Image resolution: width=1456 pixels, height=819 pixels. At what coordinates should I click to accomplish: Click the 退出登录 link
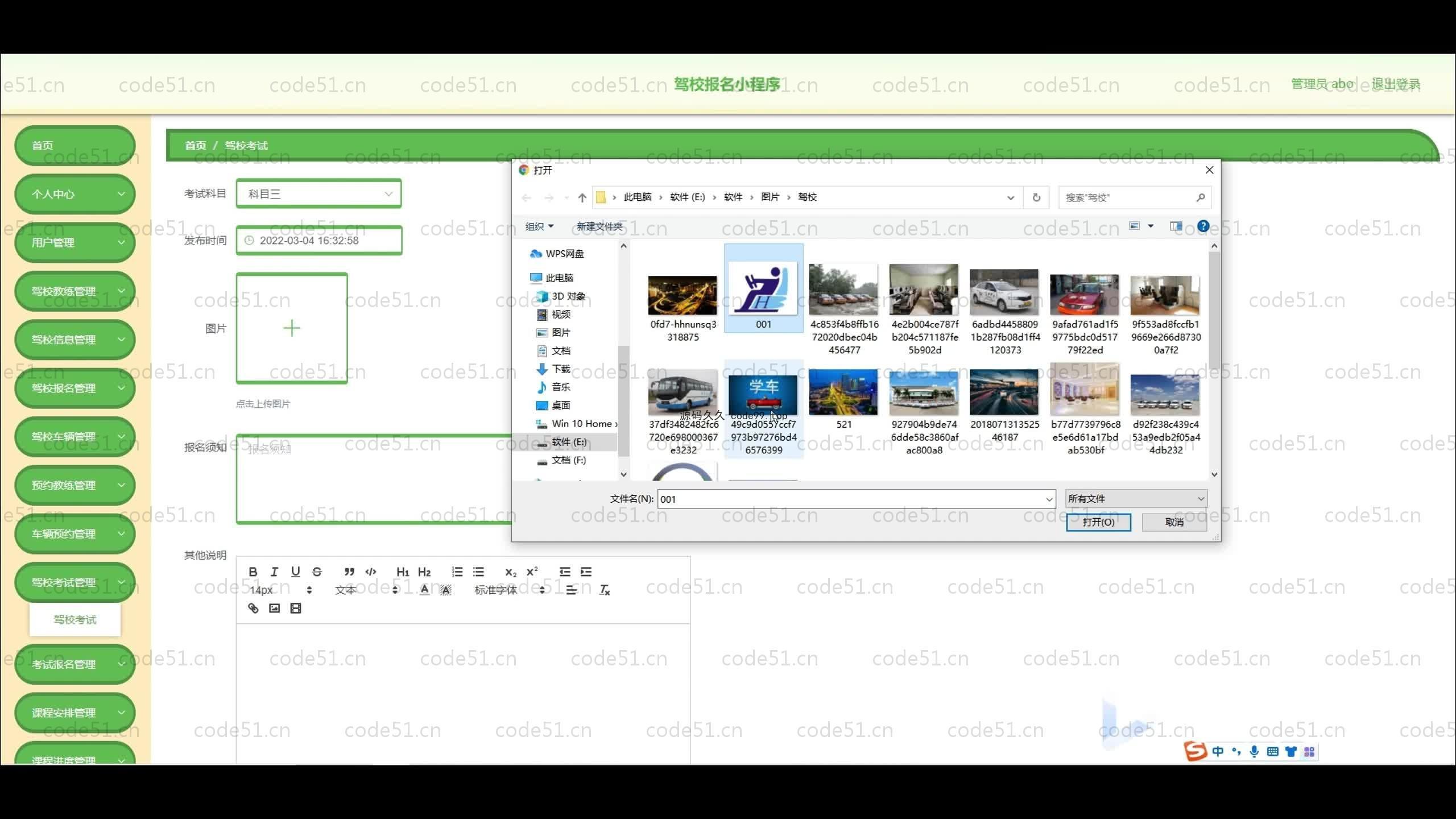click(x=1396, y=84)
